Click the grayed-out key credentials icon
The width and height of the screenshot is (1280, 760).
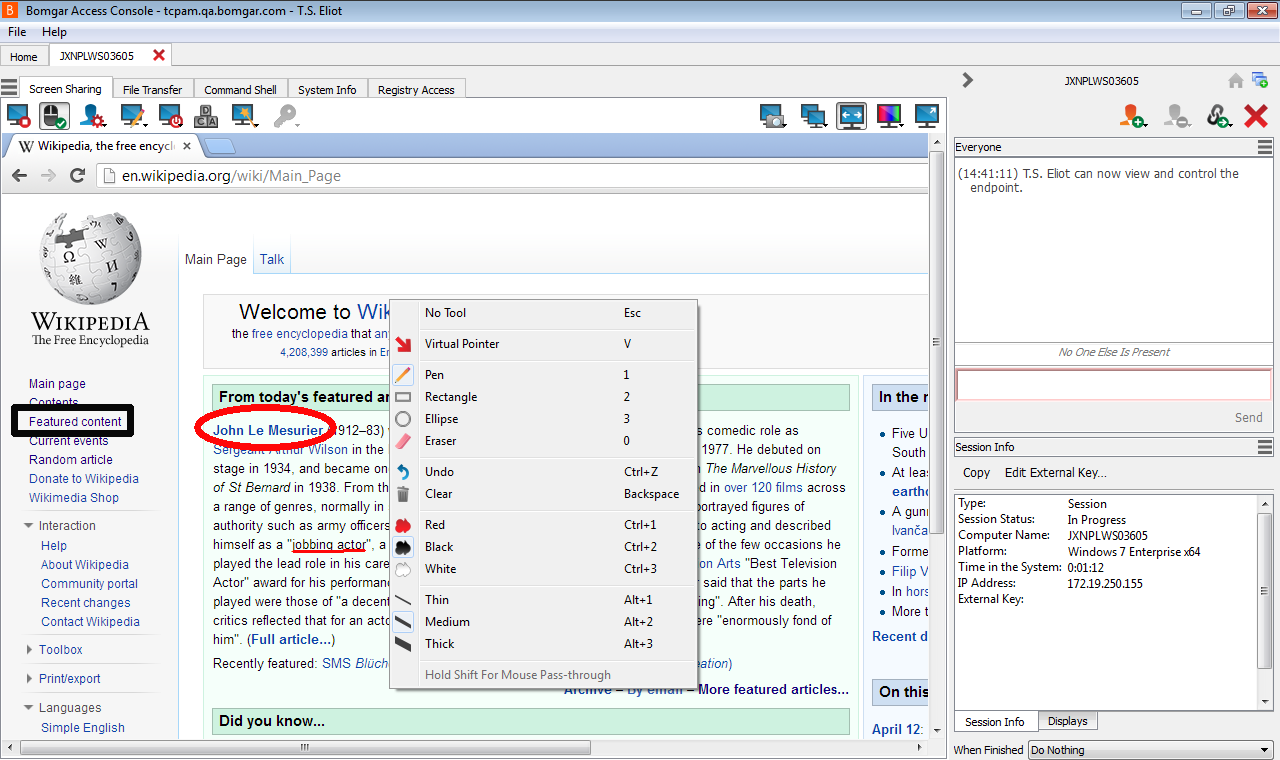[x=285, y=117]
